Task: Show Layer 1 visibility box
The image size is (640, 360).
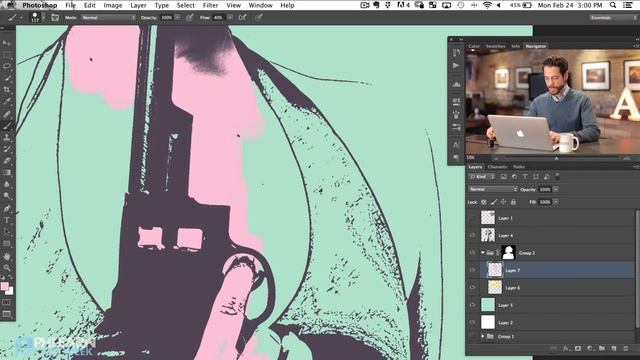Action: pyautogui.click(x=472, y=218)
